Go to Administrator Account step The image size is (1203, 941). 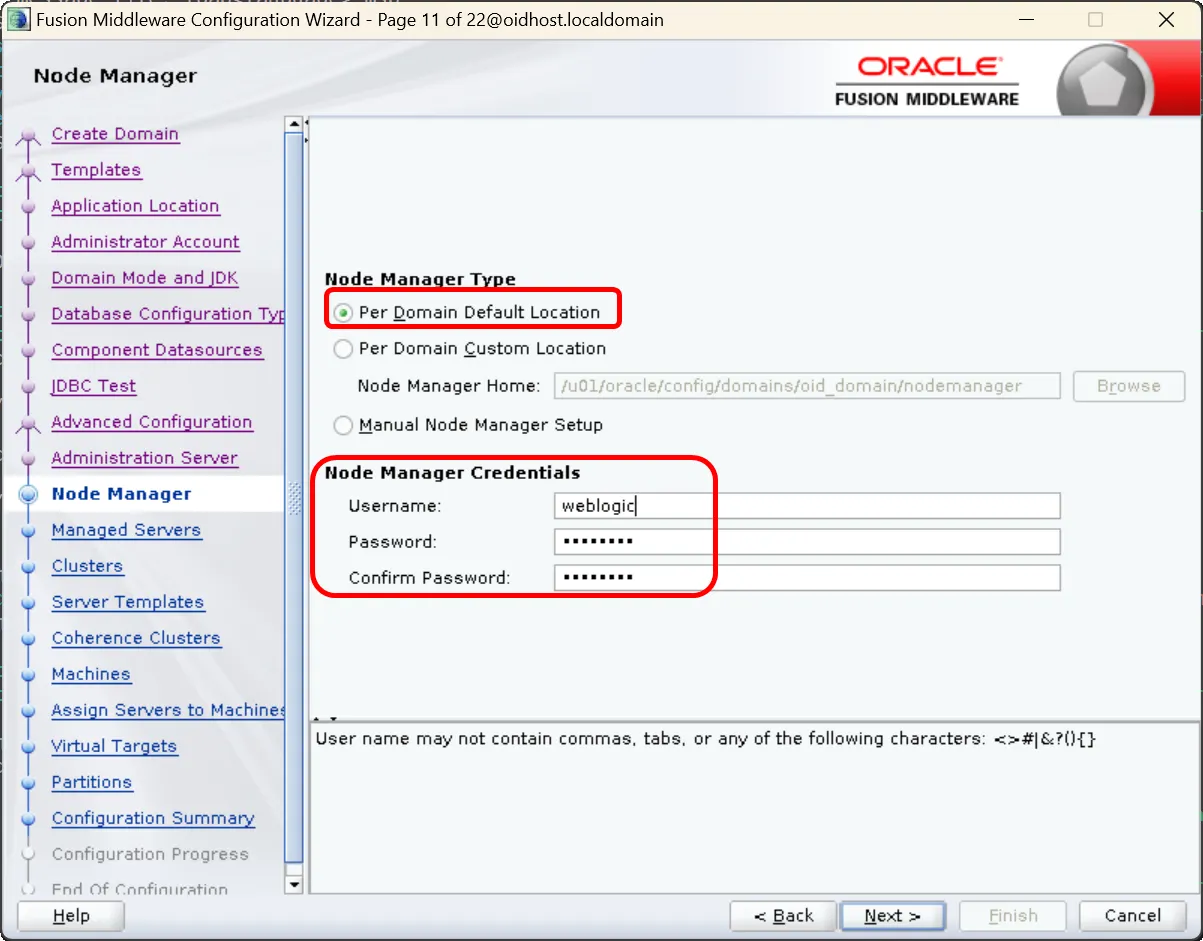click(145, 242)
